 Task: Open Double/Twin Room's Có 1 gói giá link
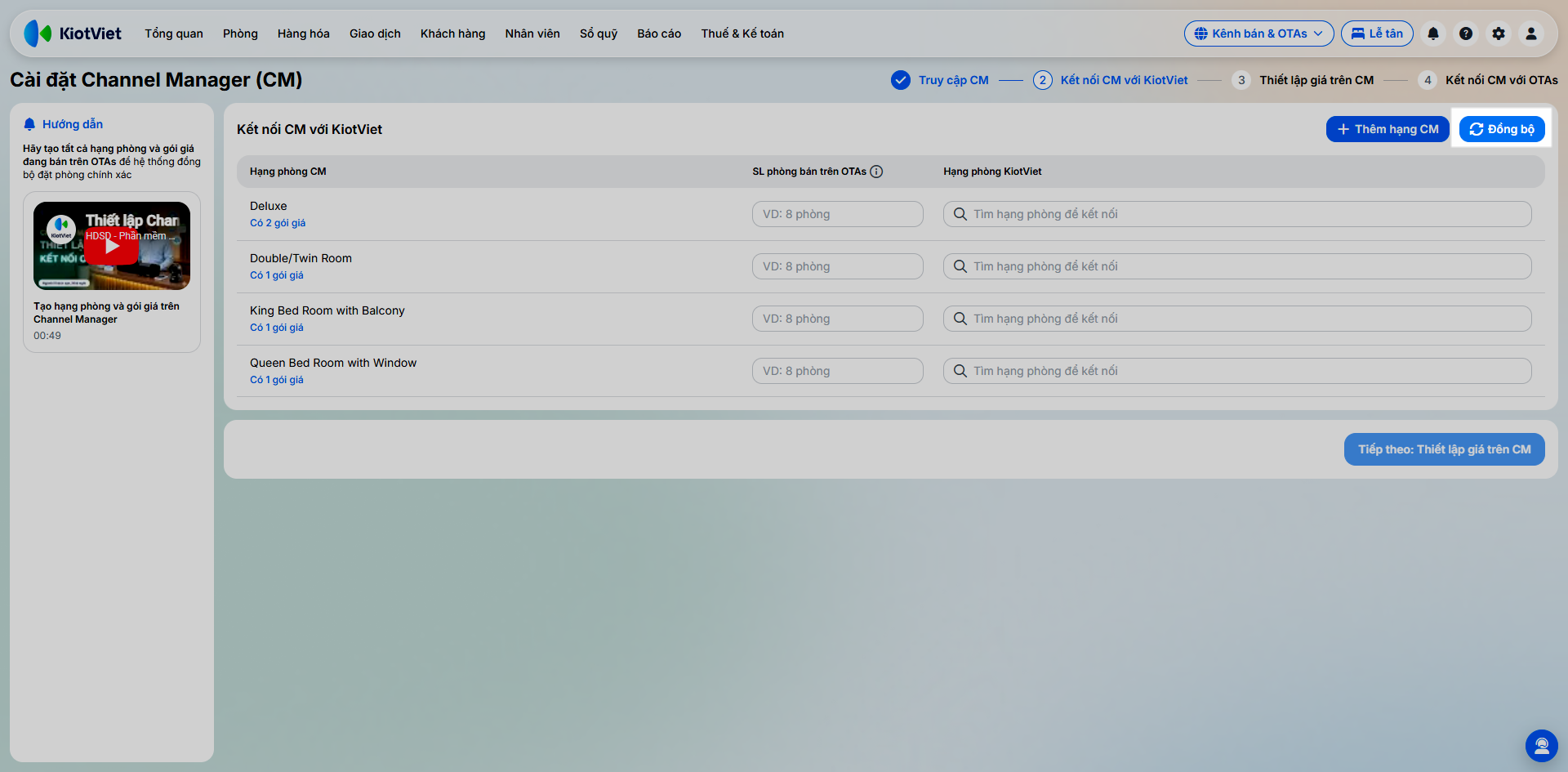[277, 275]
